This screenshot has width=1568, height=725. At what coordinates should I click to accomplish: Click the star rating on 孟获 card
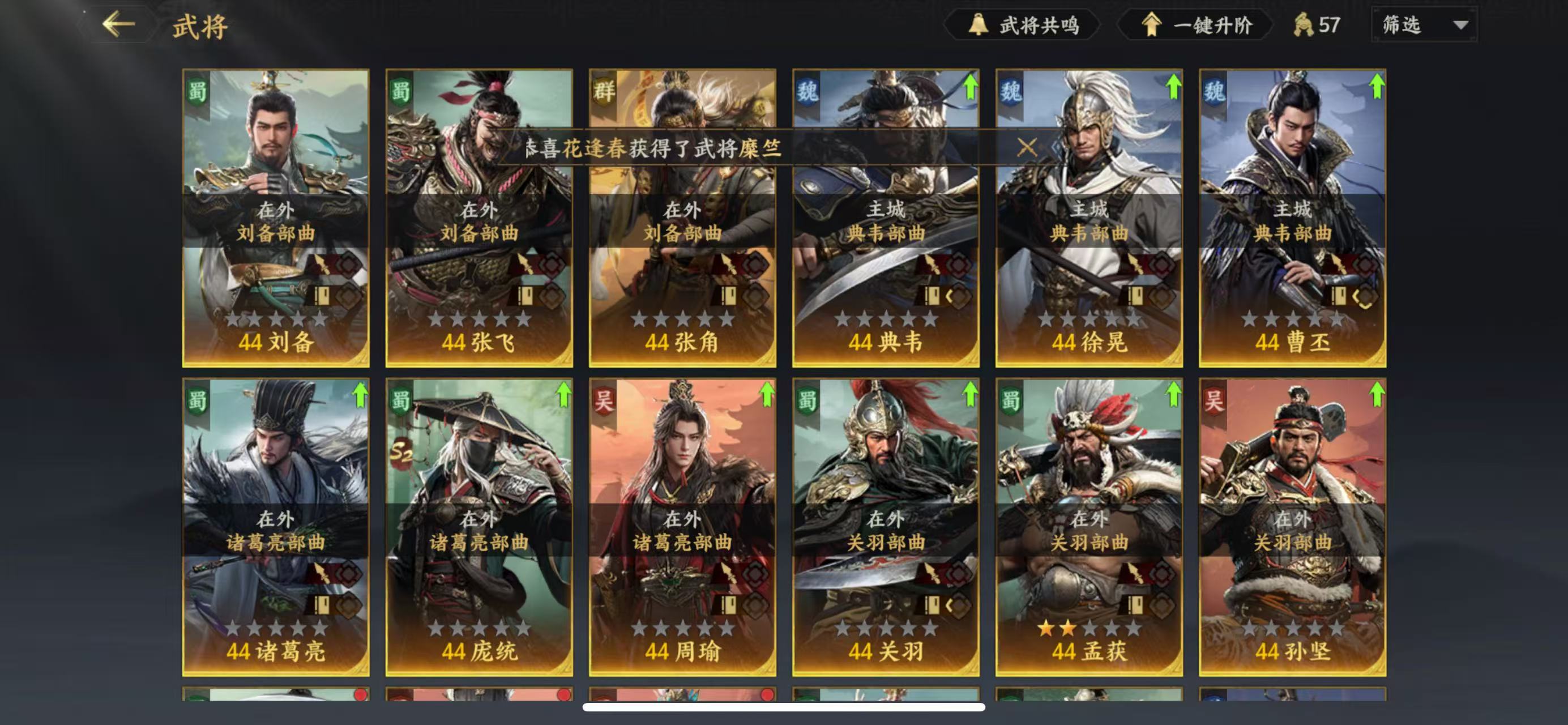pos(1089,628)
